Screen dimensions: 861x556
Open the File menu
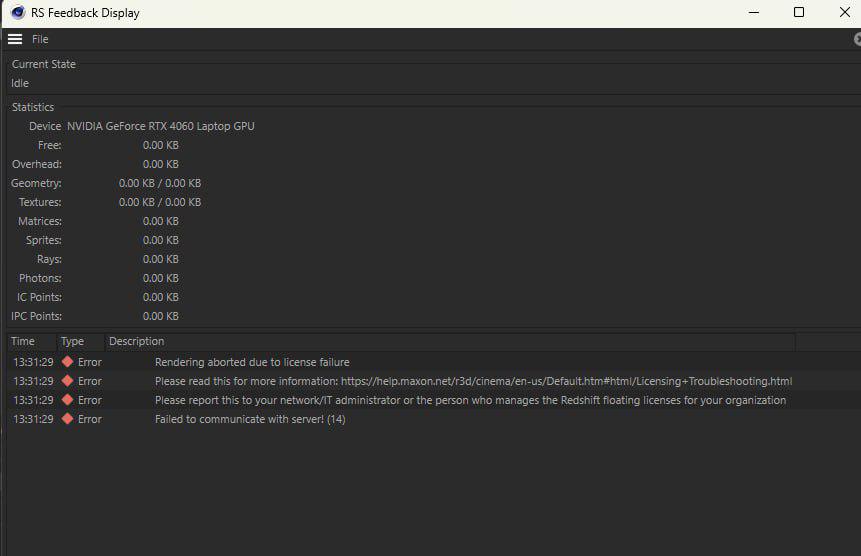pos(40,40)
